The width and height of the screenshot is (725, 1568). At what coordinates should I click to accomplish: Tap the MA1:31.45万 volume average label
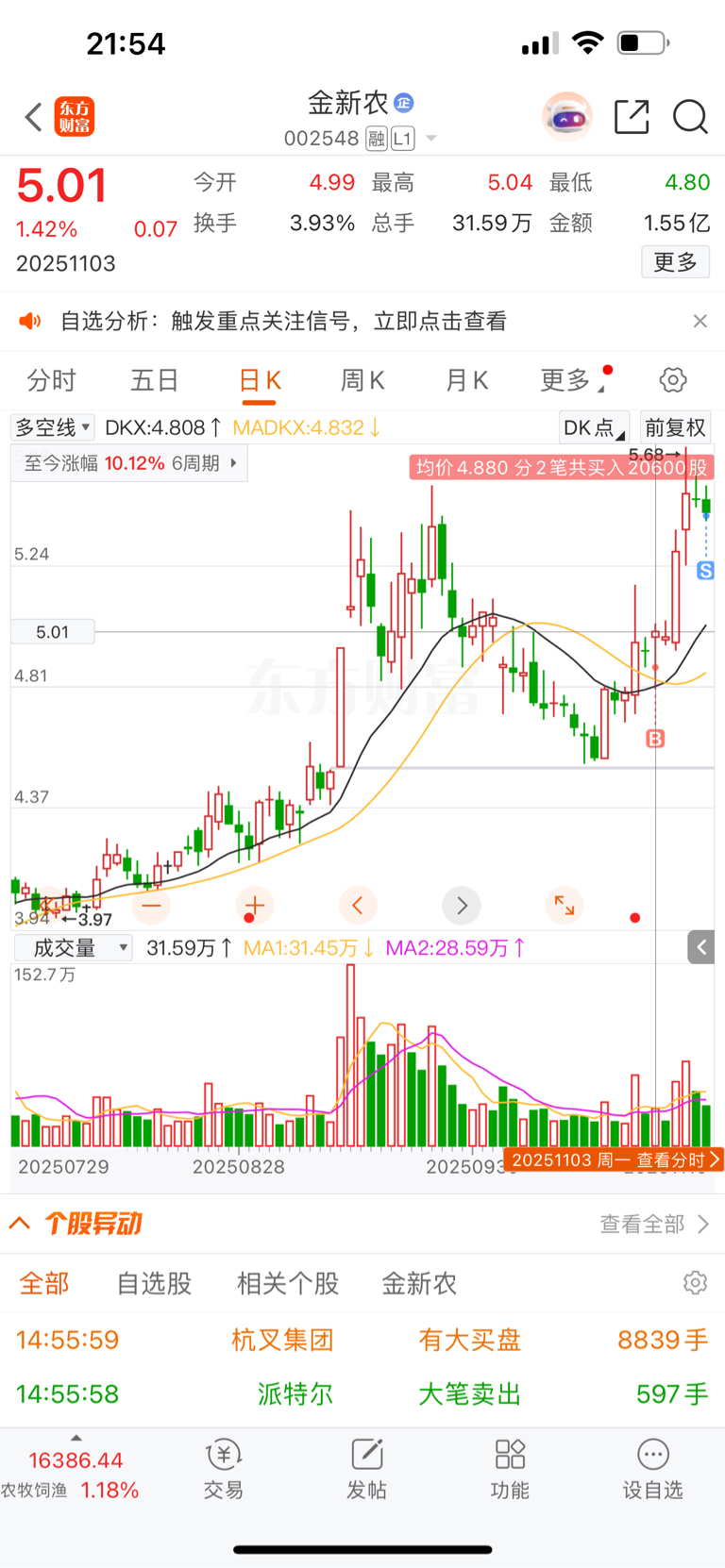(310, 948)
